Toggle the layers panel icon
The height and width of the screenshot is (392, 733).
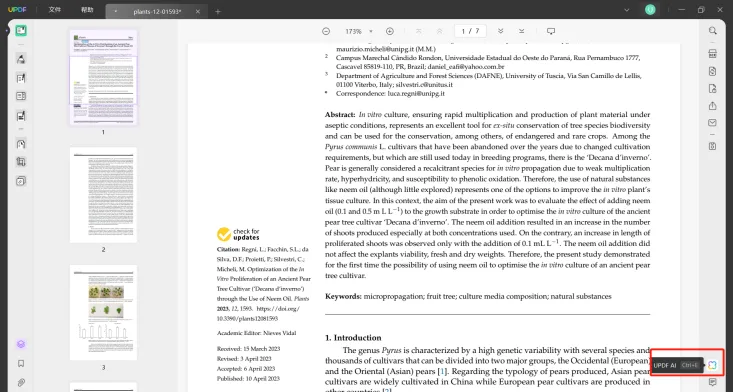tap(21, 344)
